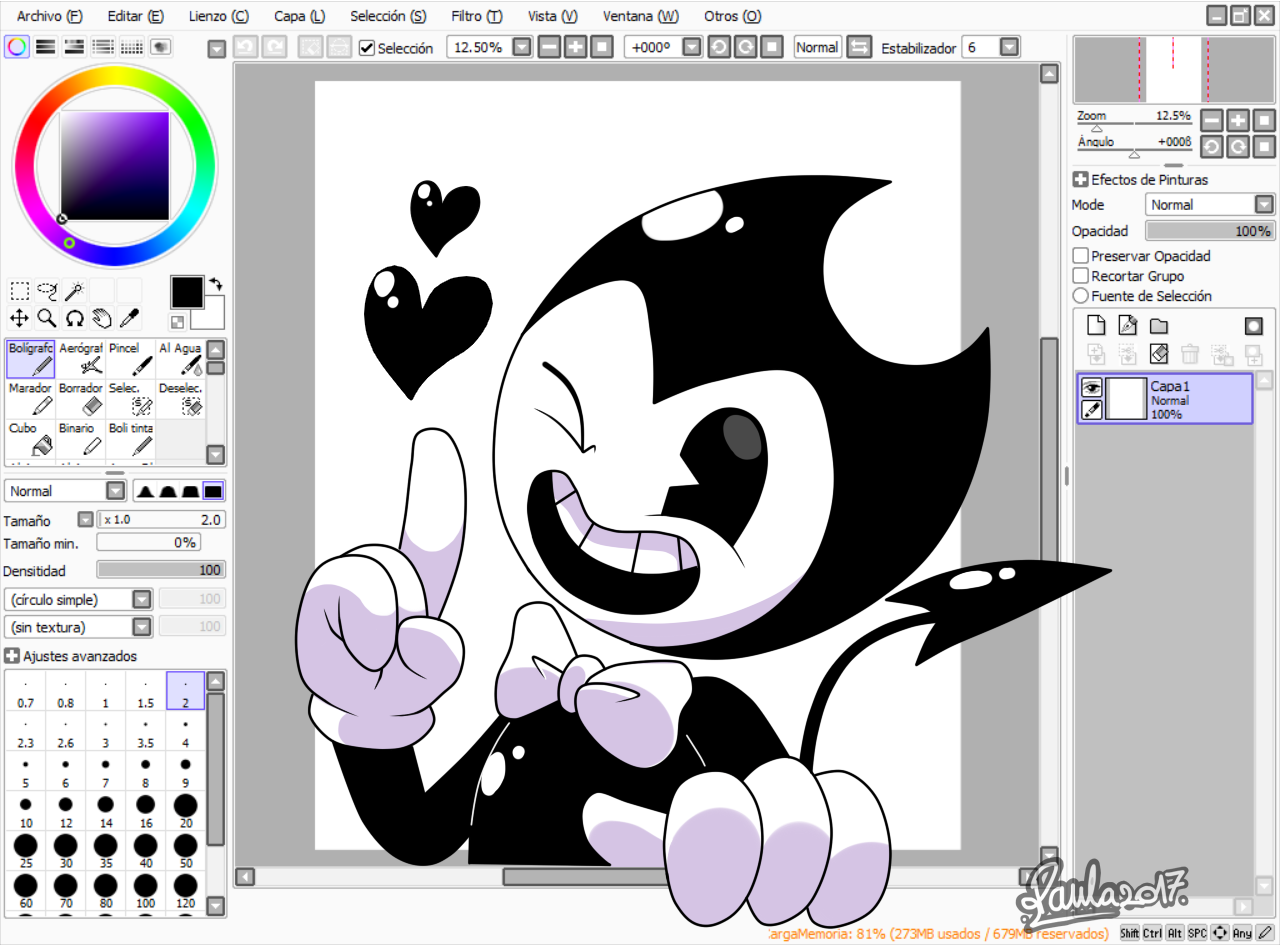Open the Capa menu
Image resolution: width=1281 pixels, height=946 pixels.
point(299,16)
